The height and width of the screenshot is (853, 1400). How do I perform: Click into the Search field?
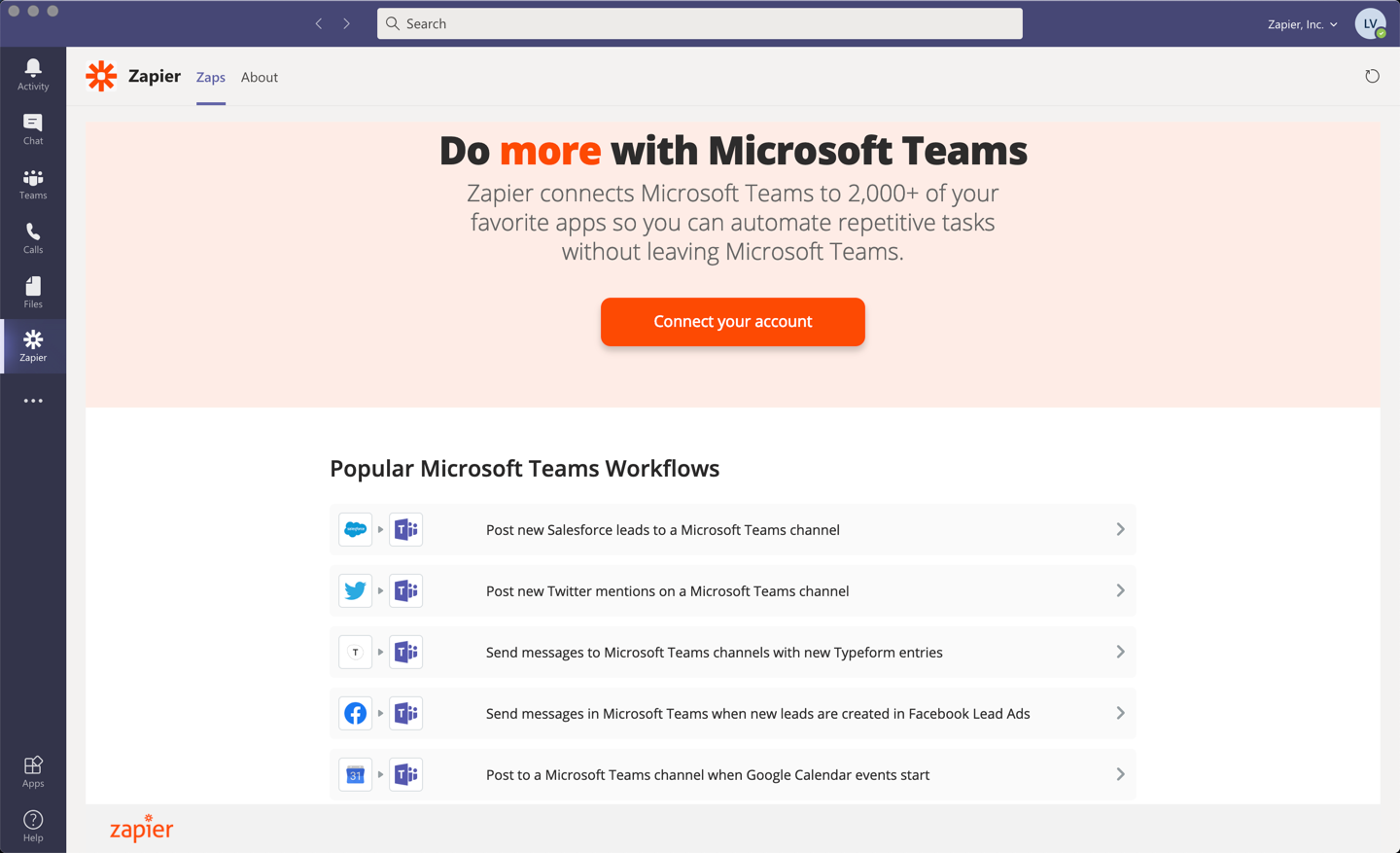click(700, 23)
